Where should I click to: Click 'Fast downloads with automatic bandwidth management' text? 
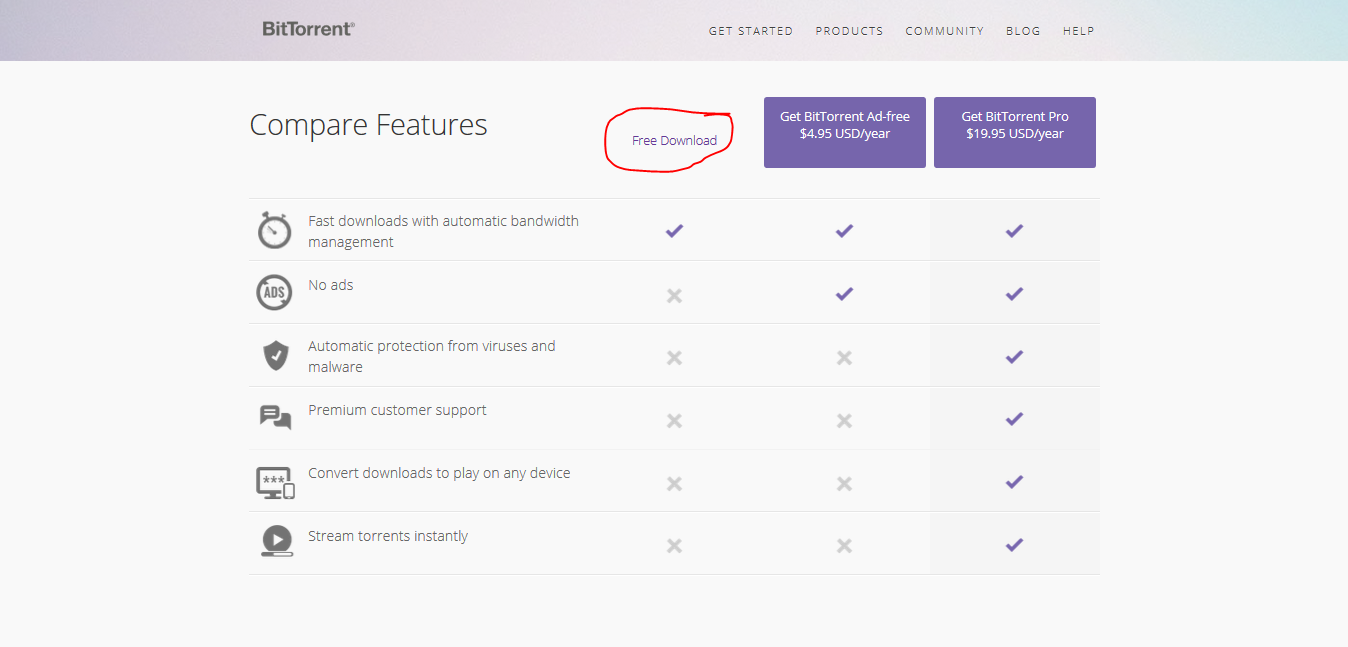(x=443, y=231)
